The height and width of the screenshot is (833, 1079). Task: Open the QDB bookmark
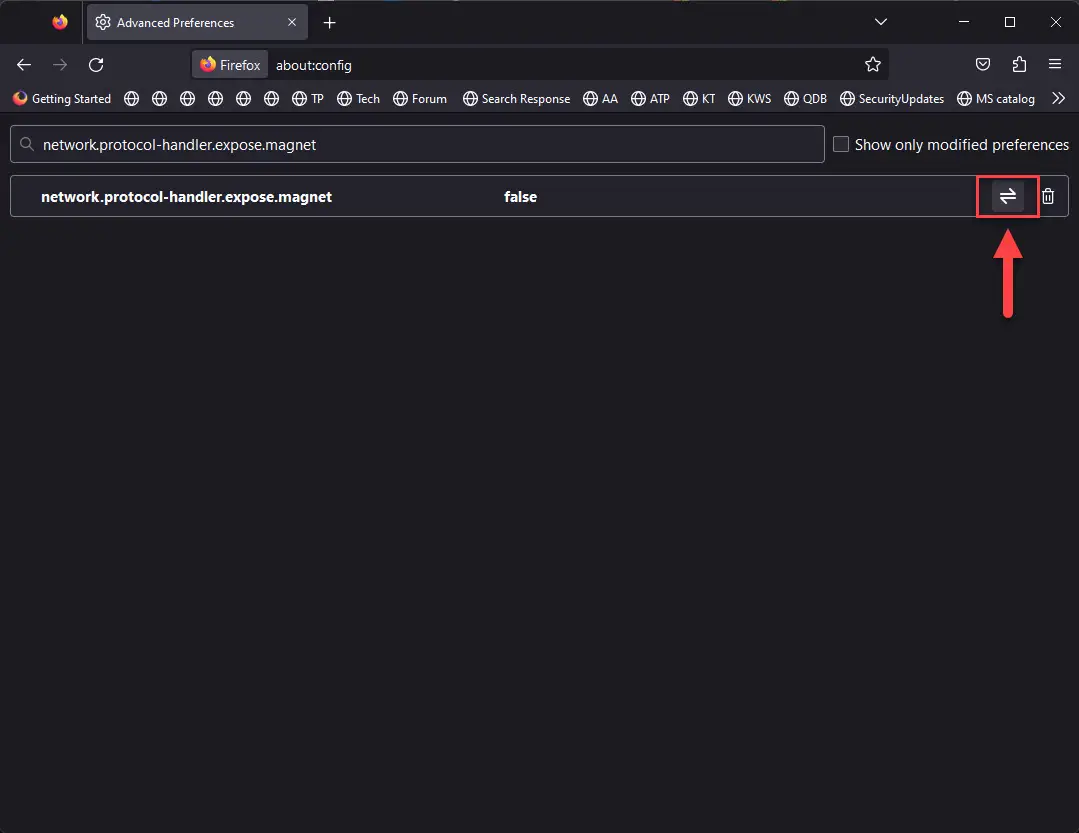pyautogui.click(x=806, y=98)
